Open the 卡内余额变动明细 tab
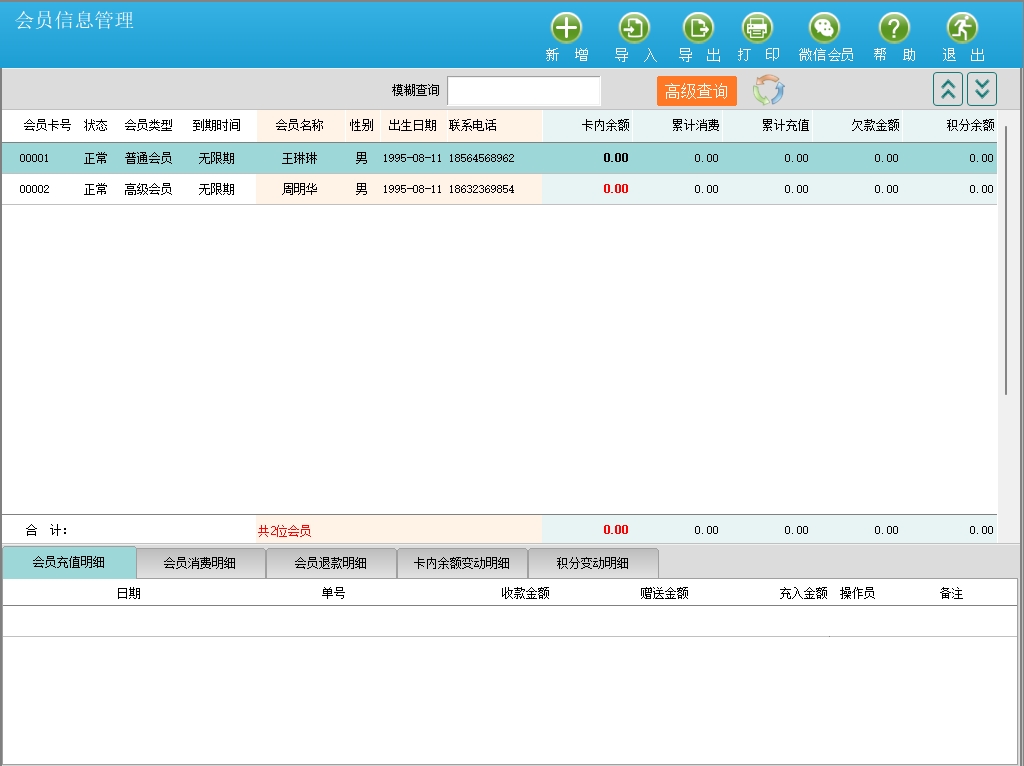1024x766 pixels. (462, 563)
